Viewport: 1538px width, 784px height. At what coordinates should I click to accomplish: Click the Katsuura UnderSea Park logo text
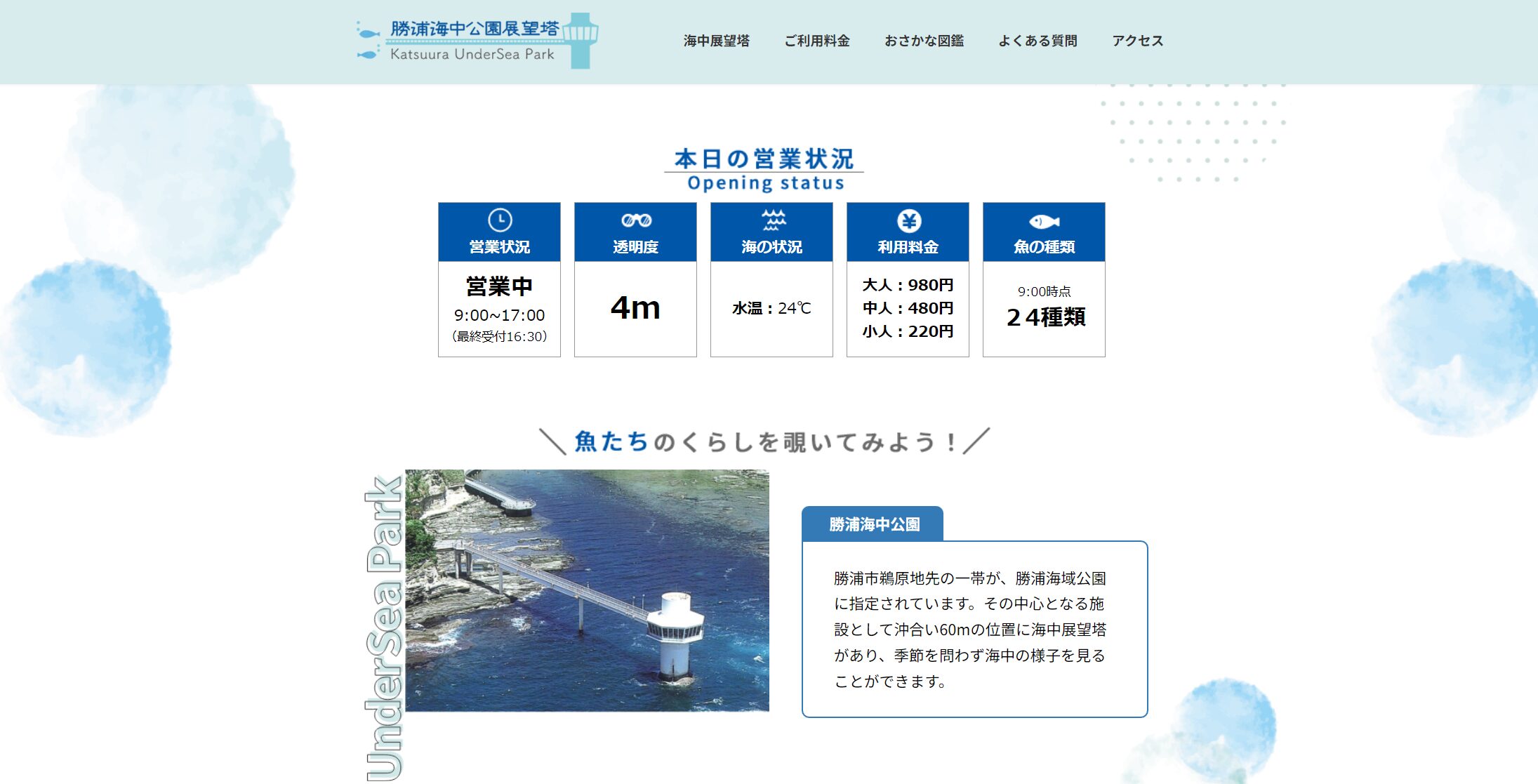(x=472, y=54)
